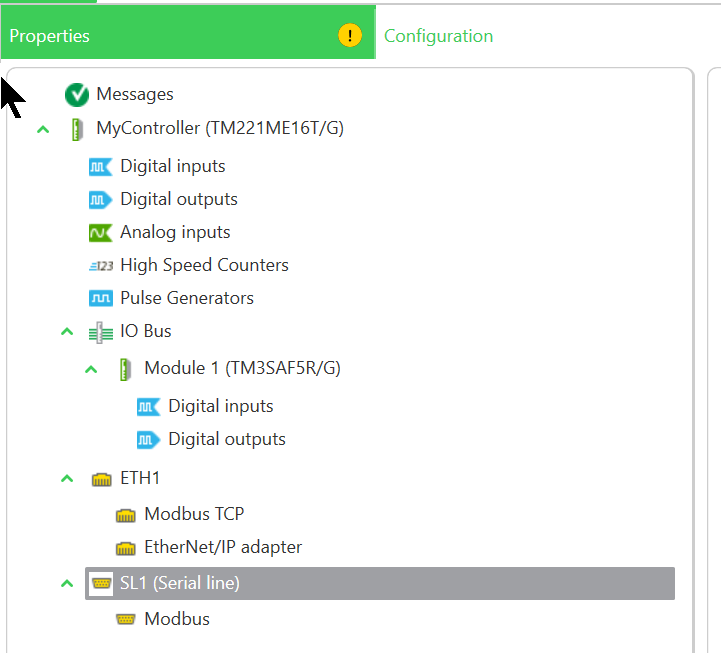Select Modbus label under SL1
Screen dimensions: 721x653
click(x=177, y=619)
